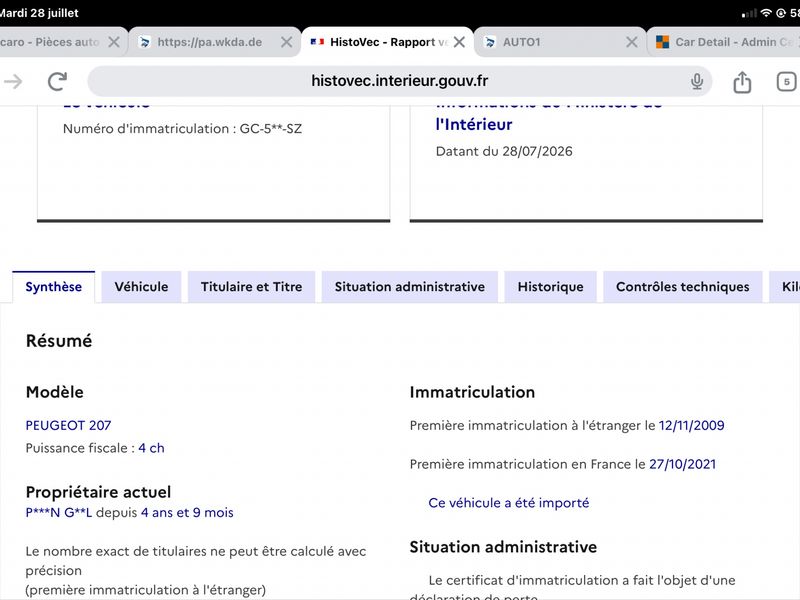Click owner name P***N G**L
Screen dimensions: 800x600
(x=59, y=512)
